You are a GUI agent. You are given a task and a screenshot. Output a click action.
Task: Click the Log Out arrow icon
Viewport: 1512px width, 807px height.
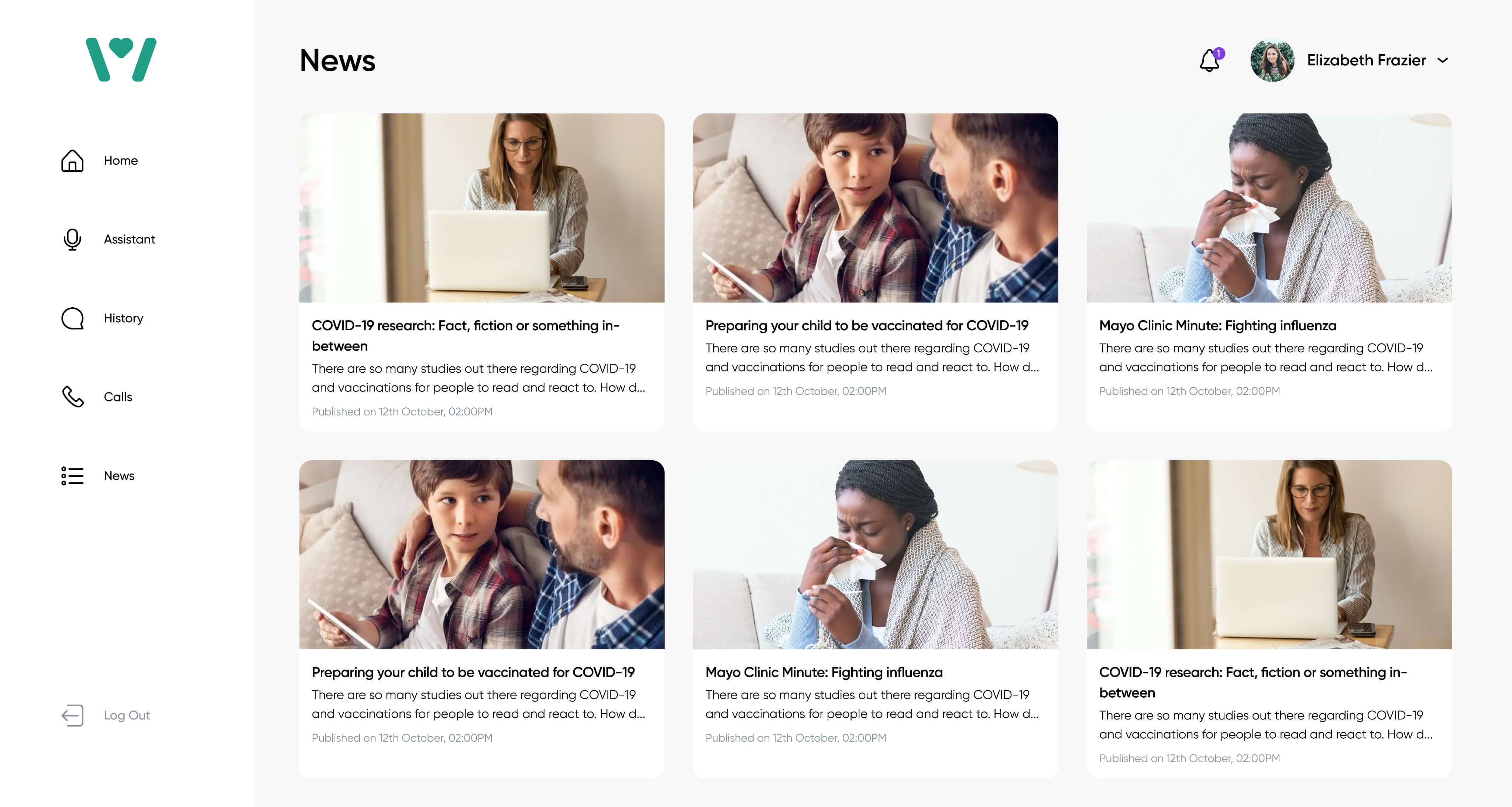click(x=72, y=715)
